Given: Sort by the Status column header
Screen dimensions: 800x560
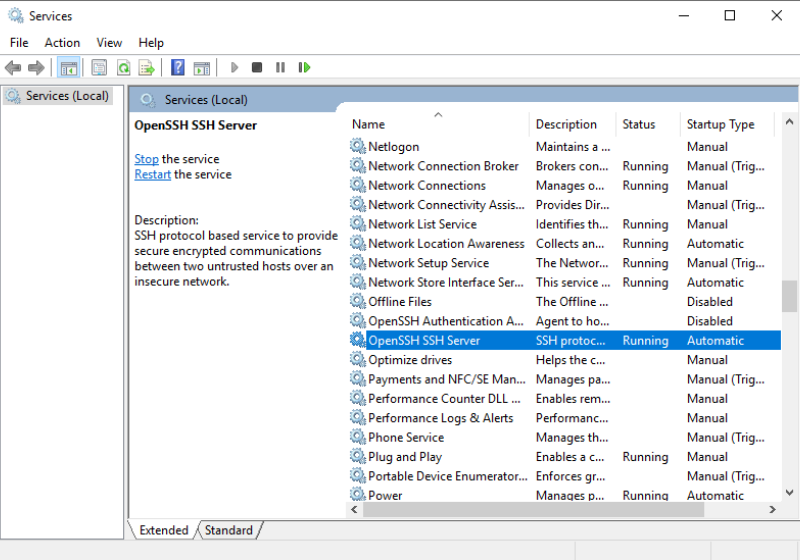Looking at the screenshot, I should 647,124.
